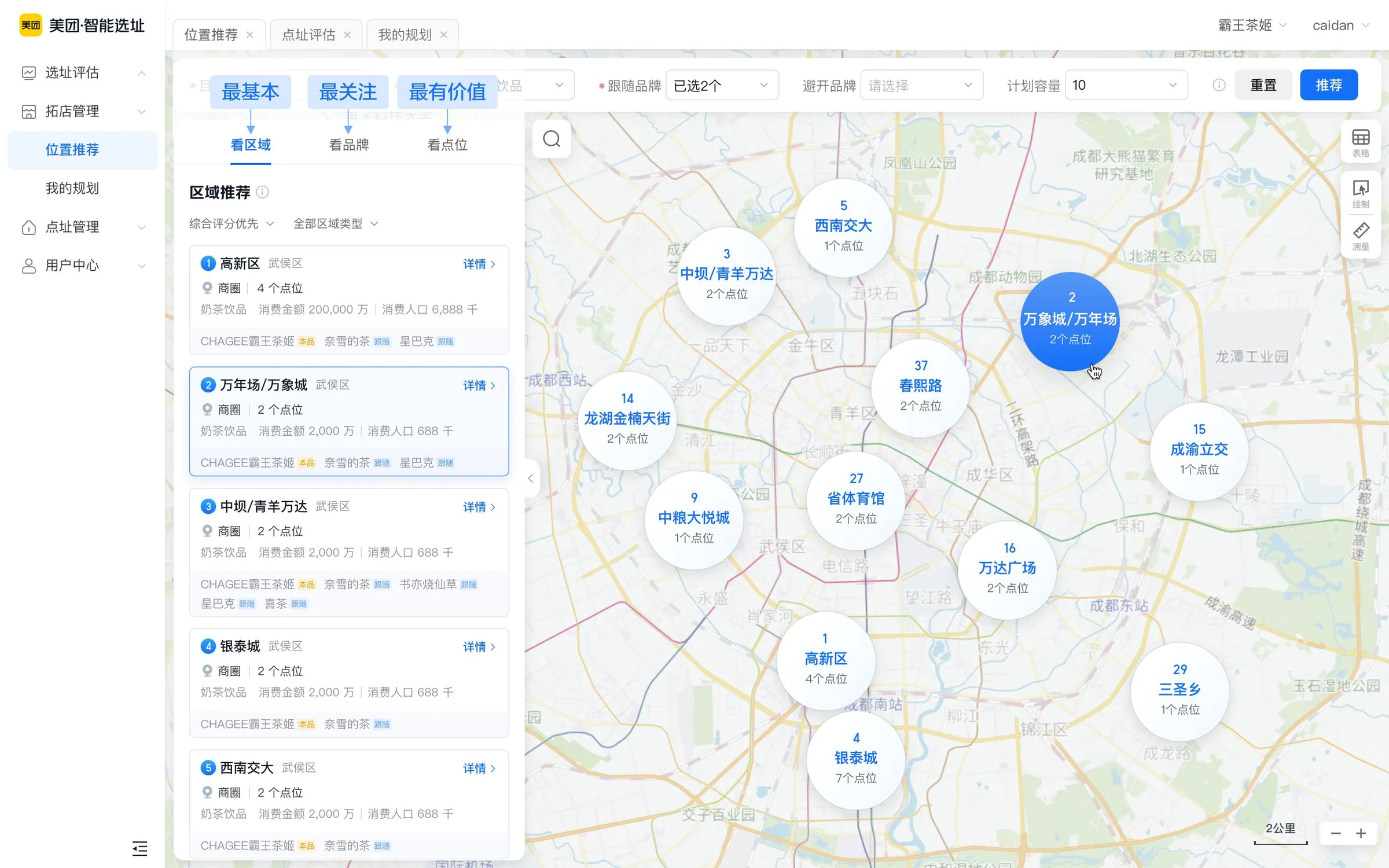Open 详情 for 银泰城
The height and width of the screenshot is (868, 1389).
[479, 647]
